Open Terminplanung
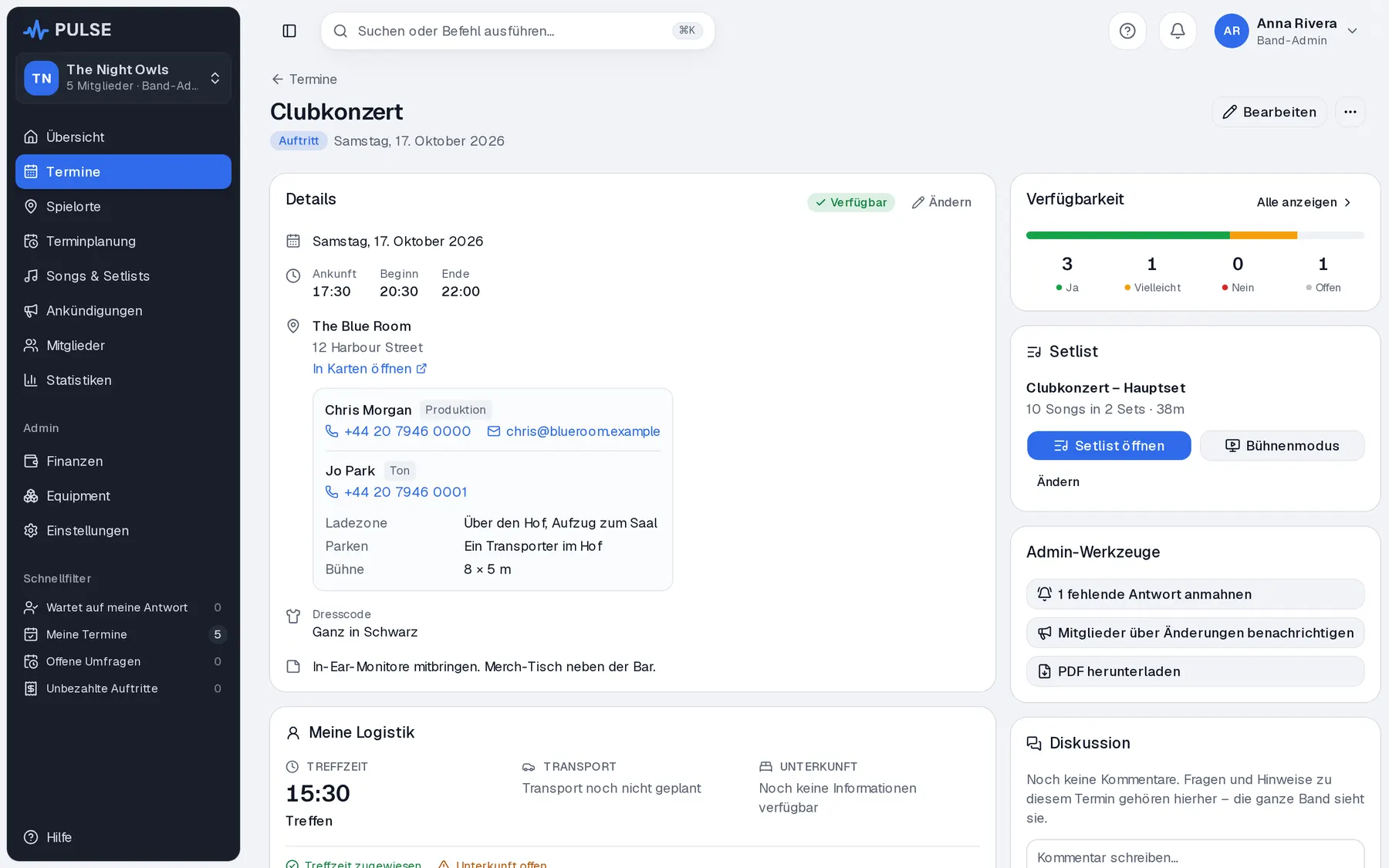This screenshot has height=868, width=1389. [x=123, y=241]
